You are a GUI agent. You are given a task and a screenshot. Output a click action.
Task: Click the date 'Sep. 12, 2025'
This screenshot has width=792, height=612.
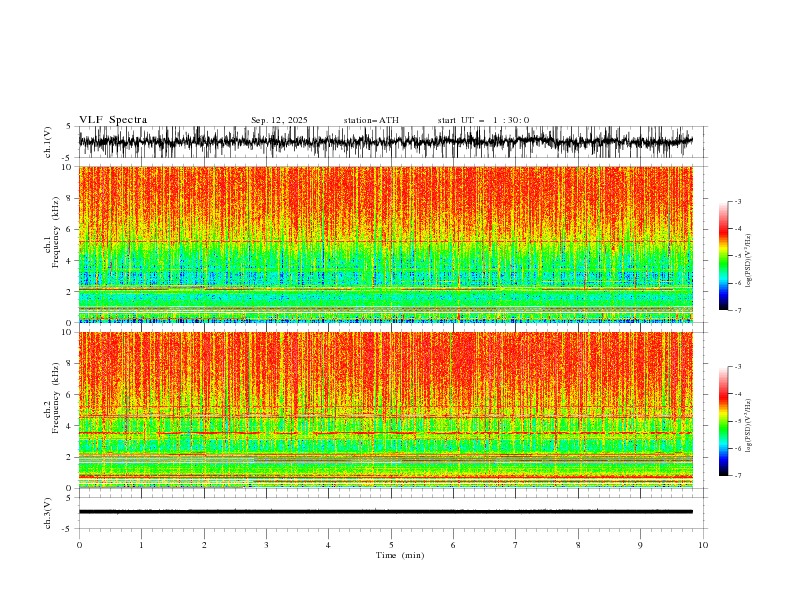pos(279,120)
